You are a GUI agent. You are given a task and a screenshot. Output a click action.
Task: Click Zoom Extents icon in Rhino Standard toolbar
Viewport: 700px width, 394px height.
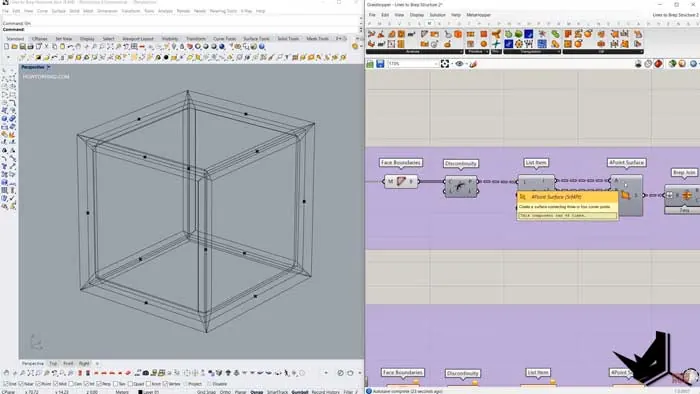tap(110, 46)
